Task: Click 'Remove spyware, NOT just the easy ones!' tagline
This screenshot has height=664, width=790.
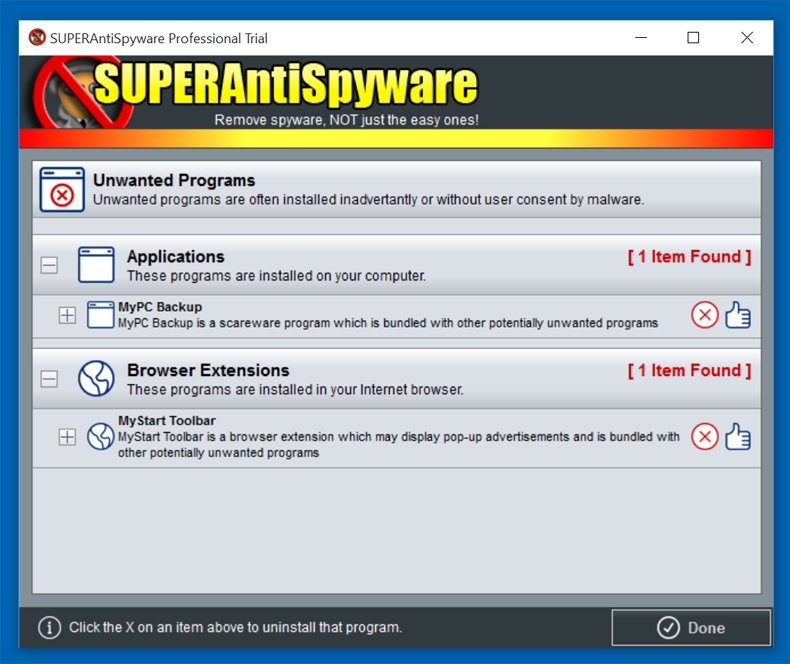Action: pyautogui.click(x=347, y=120)
